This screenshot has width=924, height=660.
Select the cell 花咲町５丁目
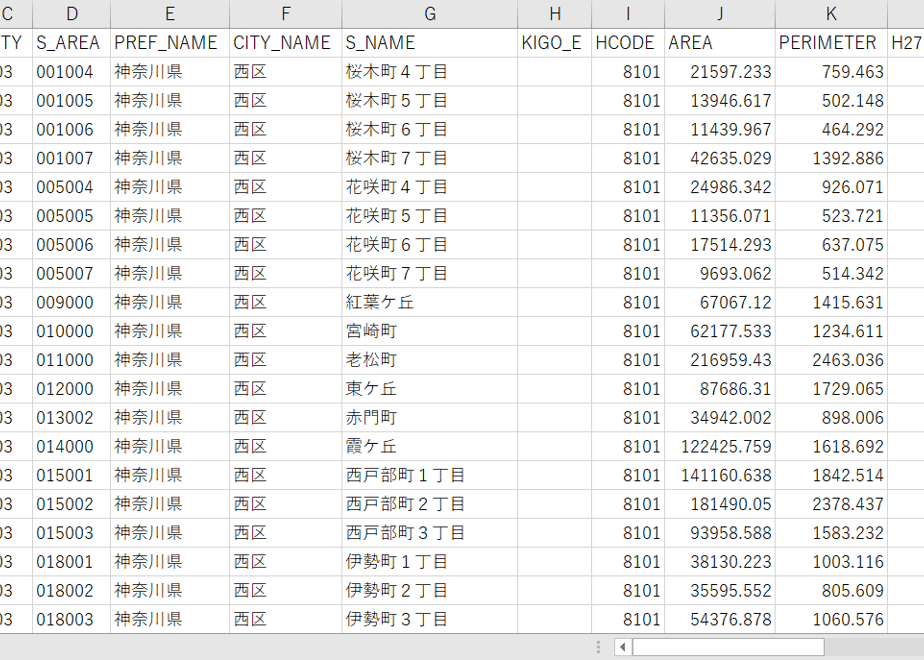coord(430,216)
